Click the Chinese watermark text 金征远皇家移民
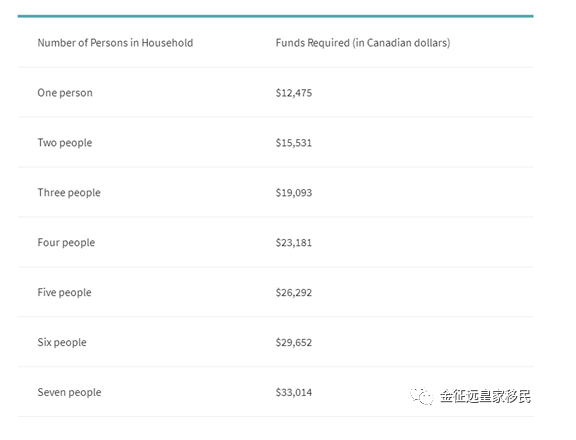 point(486,396)
